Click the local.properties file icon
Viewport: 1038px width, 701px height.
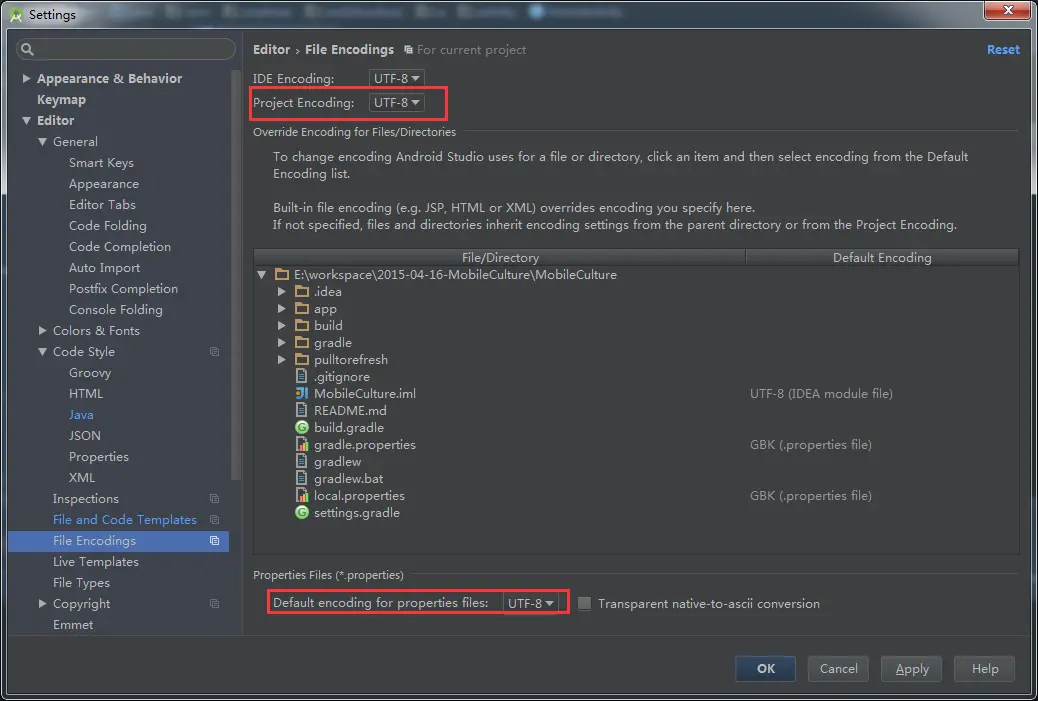pyautogui.click(x=302, y=495)
